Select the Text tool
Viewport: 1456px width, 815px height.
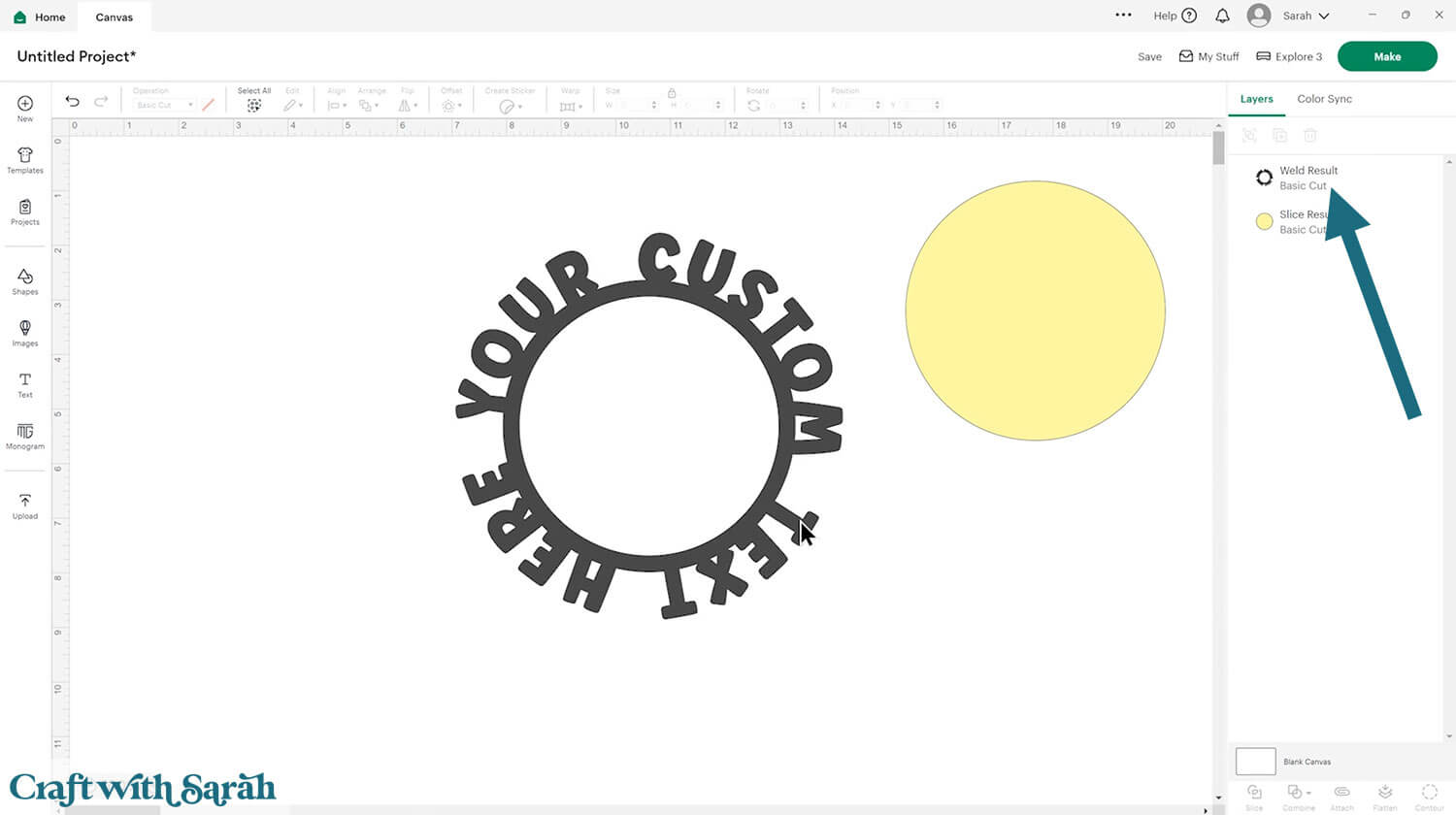[25, 385]
